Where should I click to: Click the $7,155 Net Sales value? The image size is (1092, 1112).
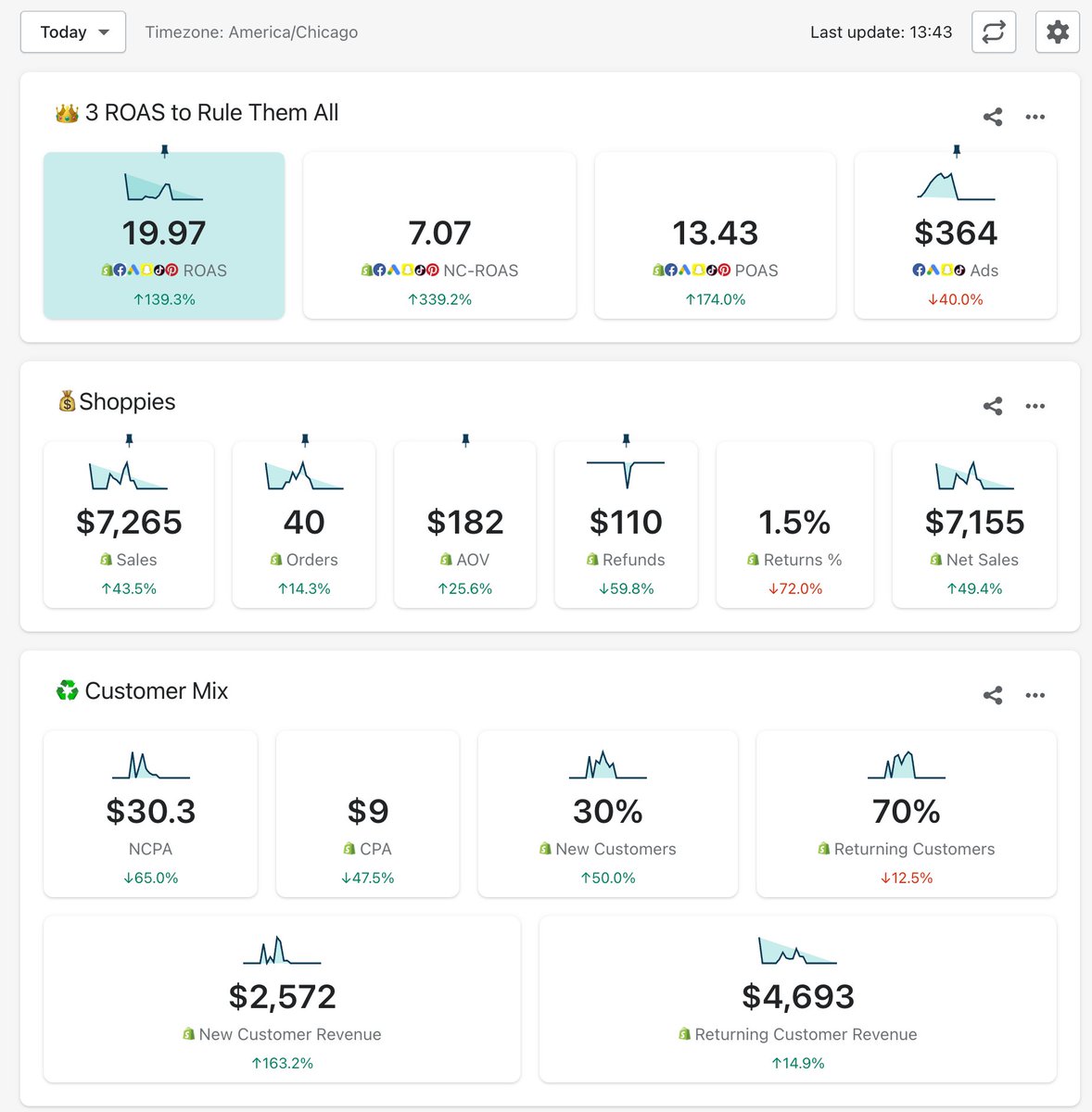(974, 522)
